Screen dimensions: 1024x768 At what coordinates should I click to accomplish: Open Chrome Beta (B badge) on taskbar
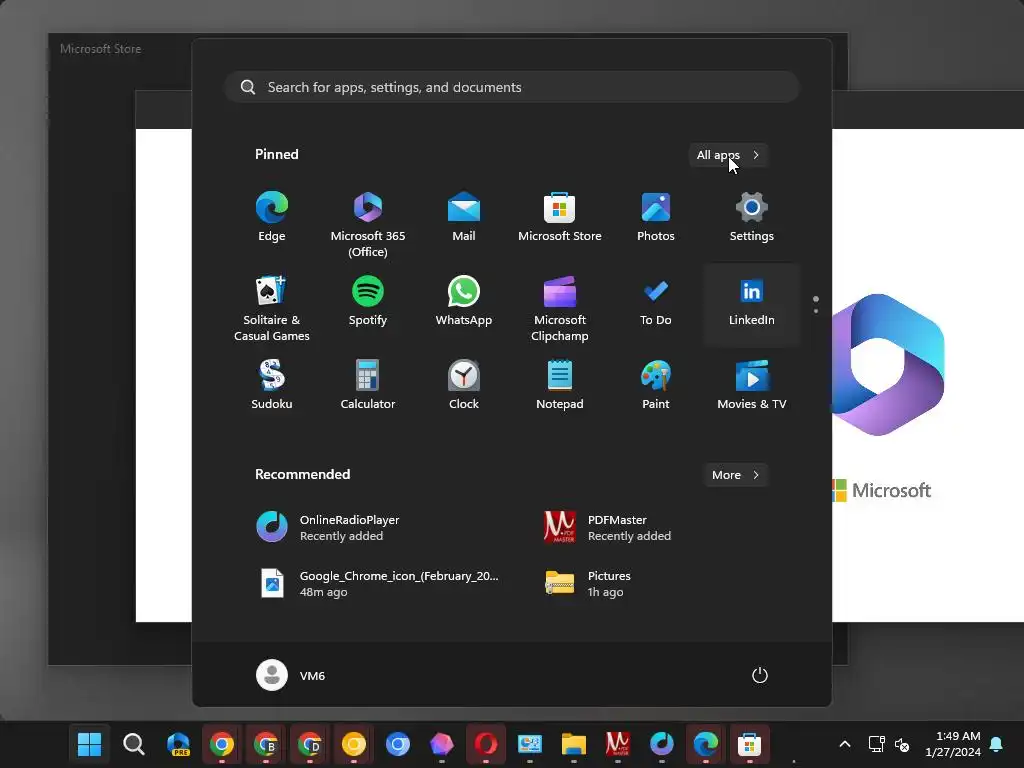click(x=266, y=744)
